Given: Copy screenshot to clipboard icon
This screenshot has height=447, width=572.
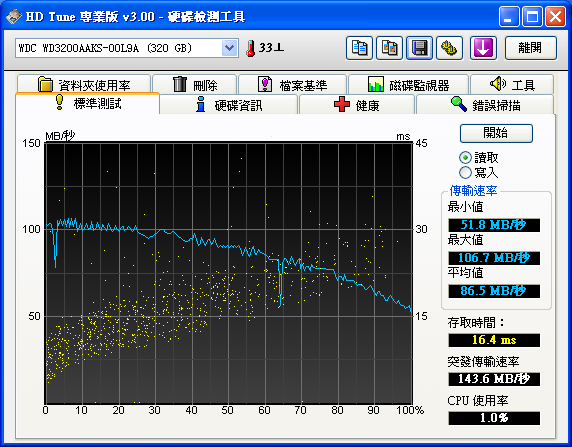Looking at the screenshot, I should click(390, 48).
